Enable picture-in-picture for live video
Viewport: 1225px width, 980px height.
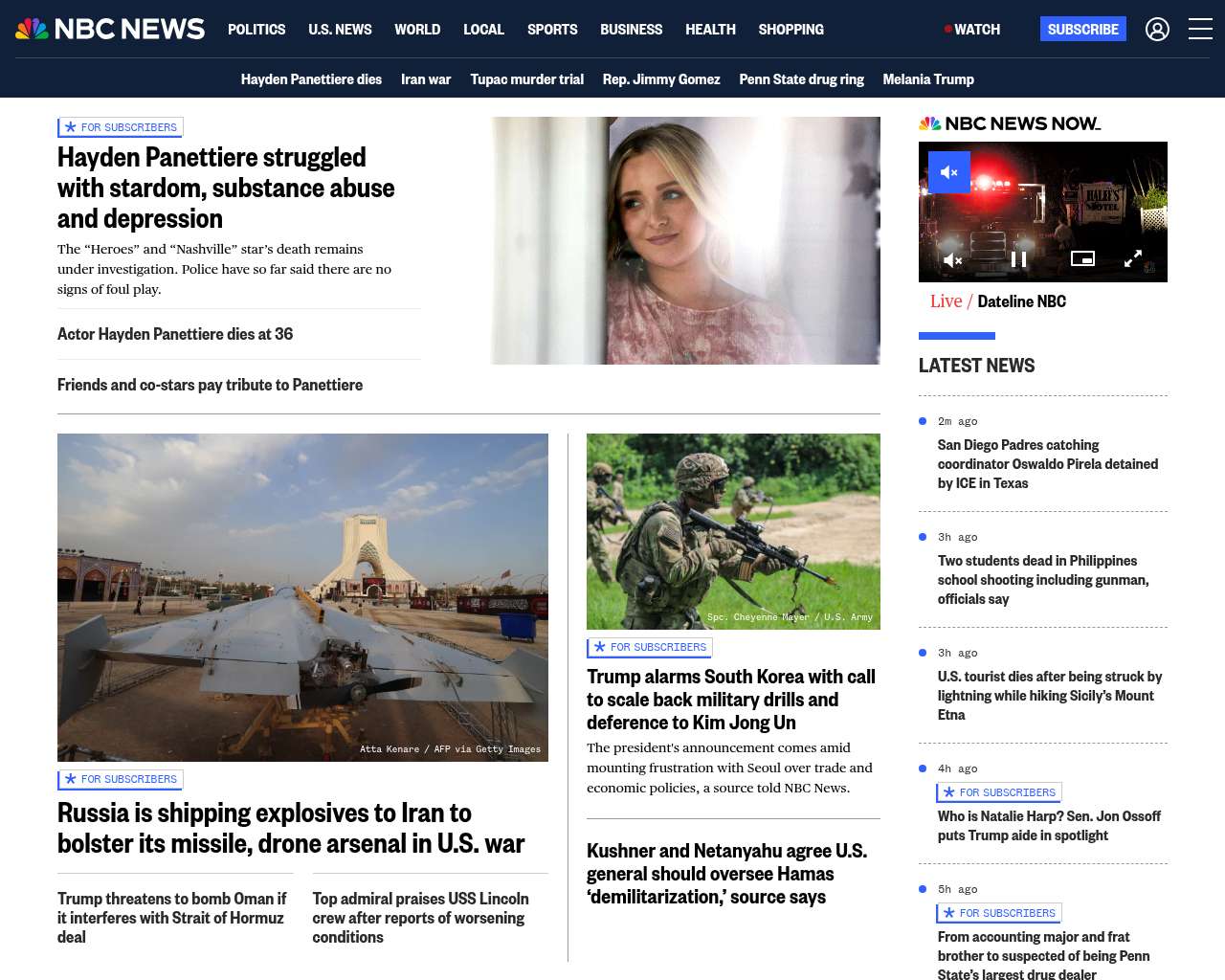tap(1082, 258)
